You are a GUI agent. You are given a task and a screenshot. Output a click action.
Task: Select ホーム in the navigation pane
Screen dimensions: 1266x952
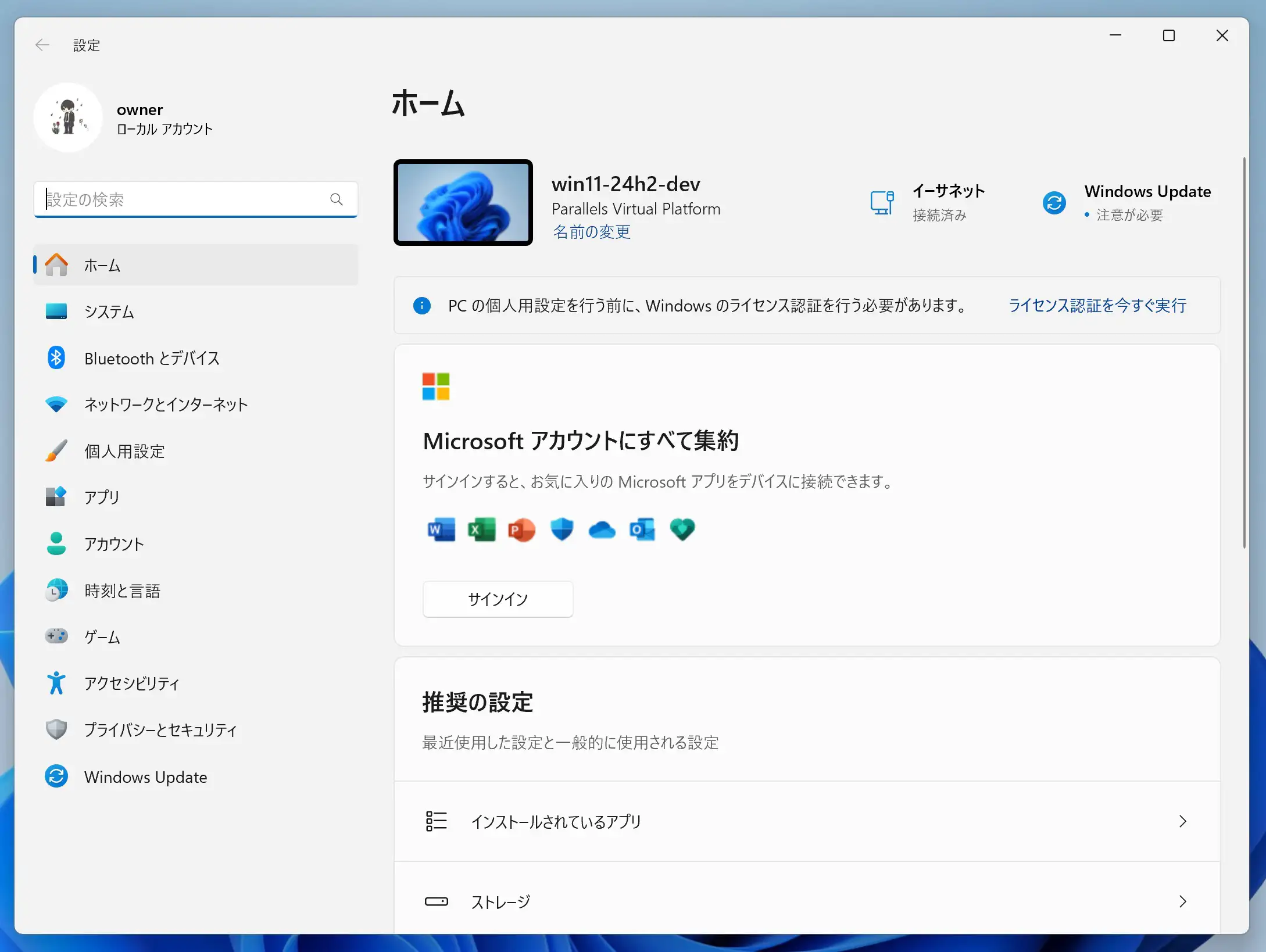coord(102,265)
